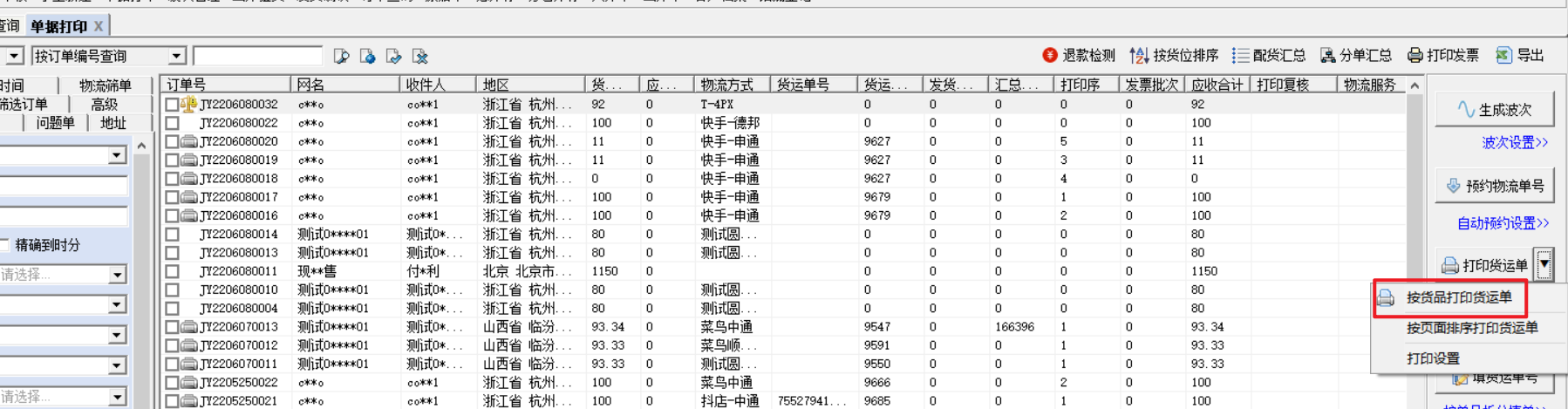
Task: Click the 生成波次 button
Action: 1495,109
